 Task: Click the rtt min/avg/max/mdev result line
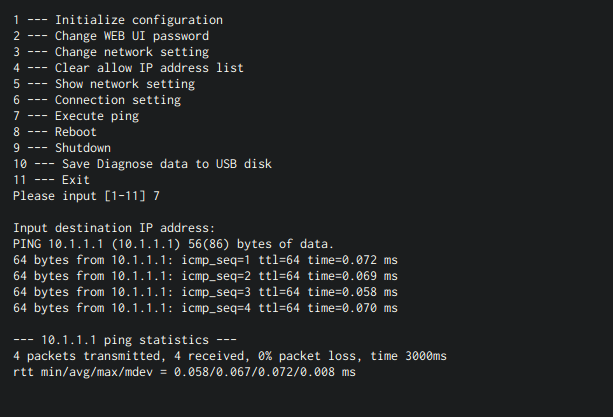(184, 372)
